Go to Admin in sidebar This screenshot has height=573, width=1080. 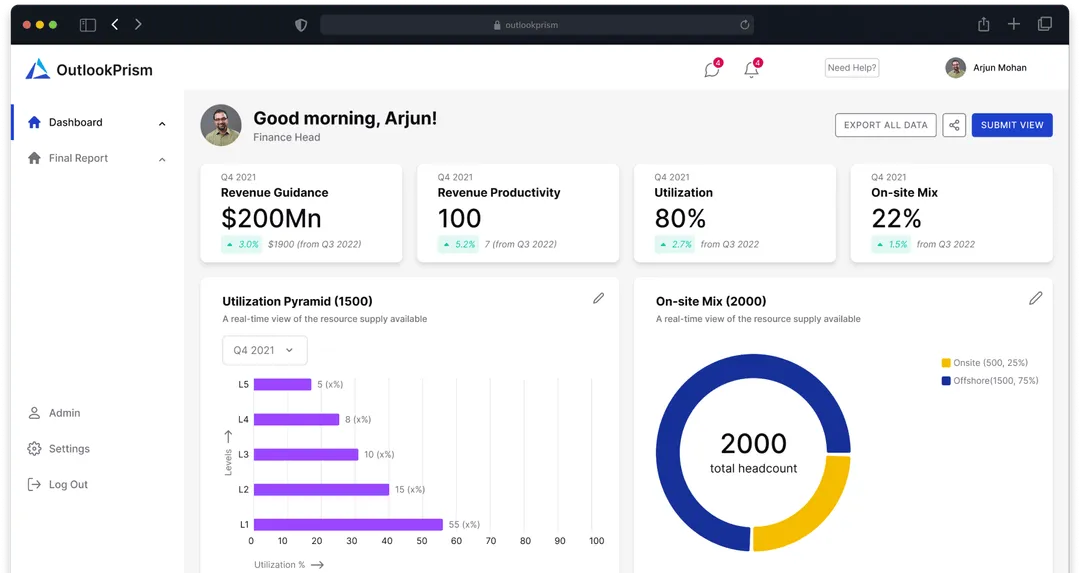click(x=64, y=413)
